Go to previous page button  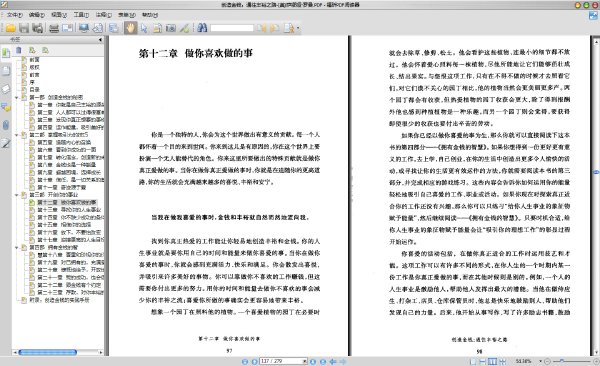coord(254,361)
